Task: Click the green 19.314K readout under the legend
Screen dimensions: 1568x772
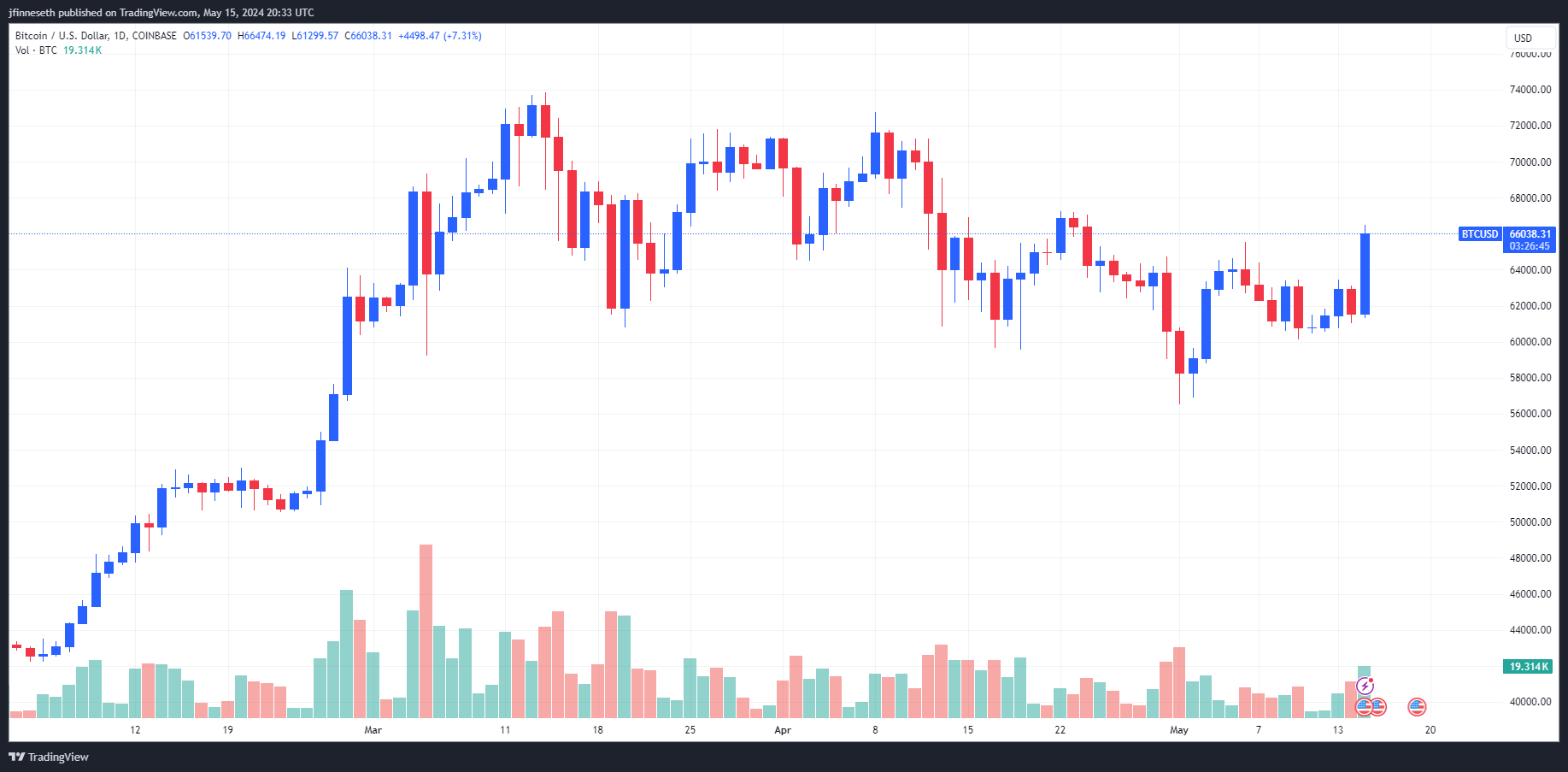Action: pos(82,50)
